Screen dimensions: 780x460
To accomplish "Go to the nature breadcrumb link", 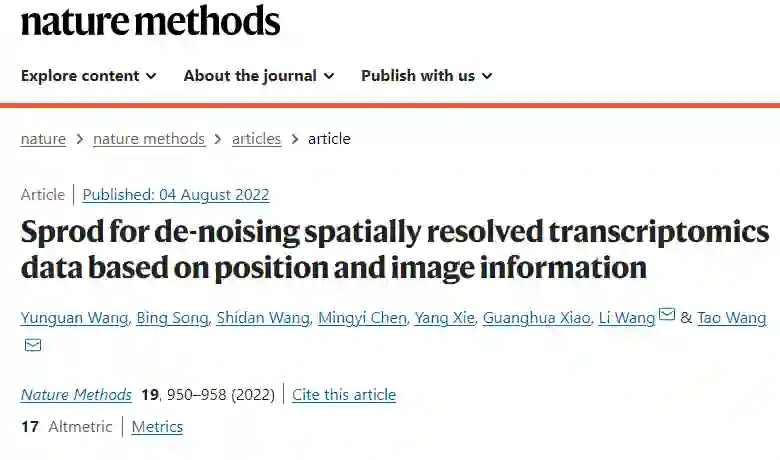I will (x=43, y=139).
